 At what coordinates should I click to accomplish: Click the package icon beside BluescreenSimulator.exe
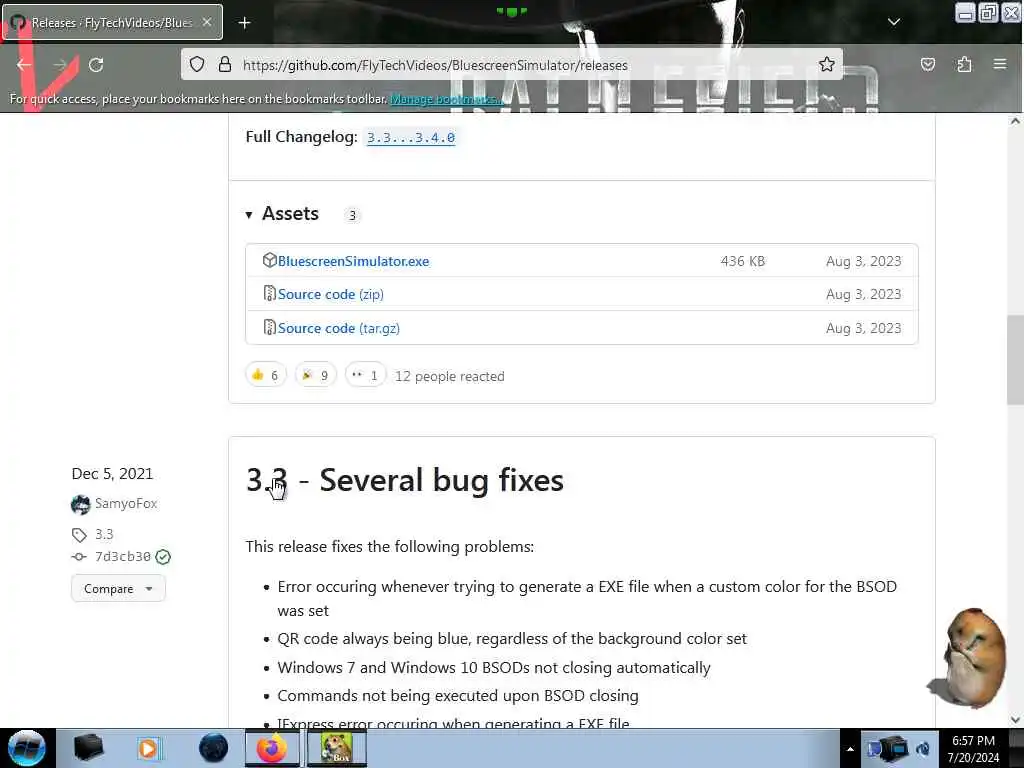pos(269,260)
